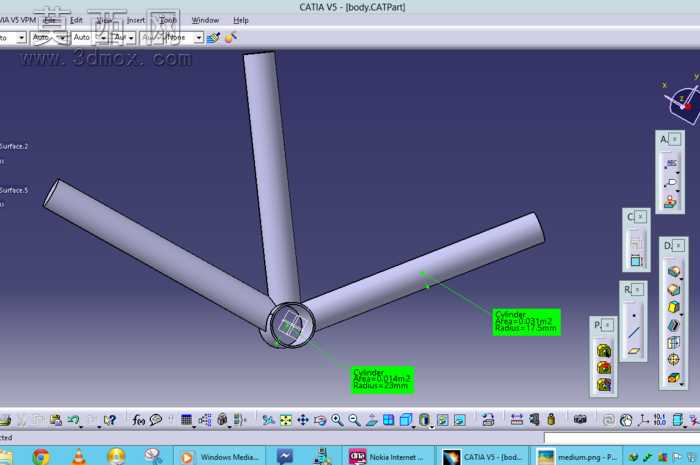700x465 pixels.
Task: Click the Shell icon in D toolbar
Action: (674, 325)
